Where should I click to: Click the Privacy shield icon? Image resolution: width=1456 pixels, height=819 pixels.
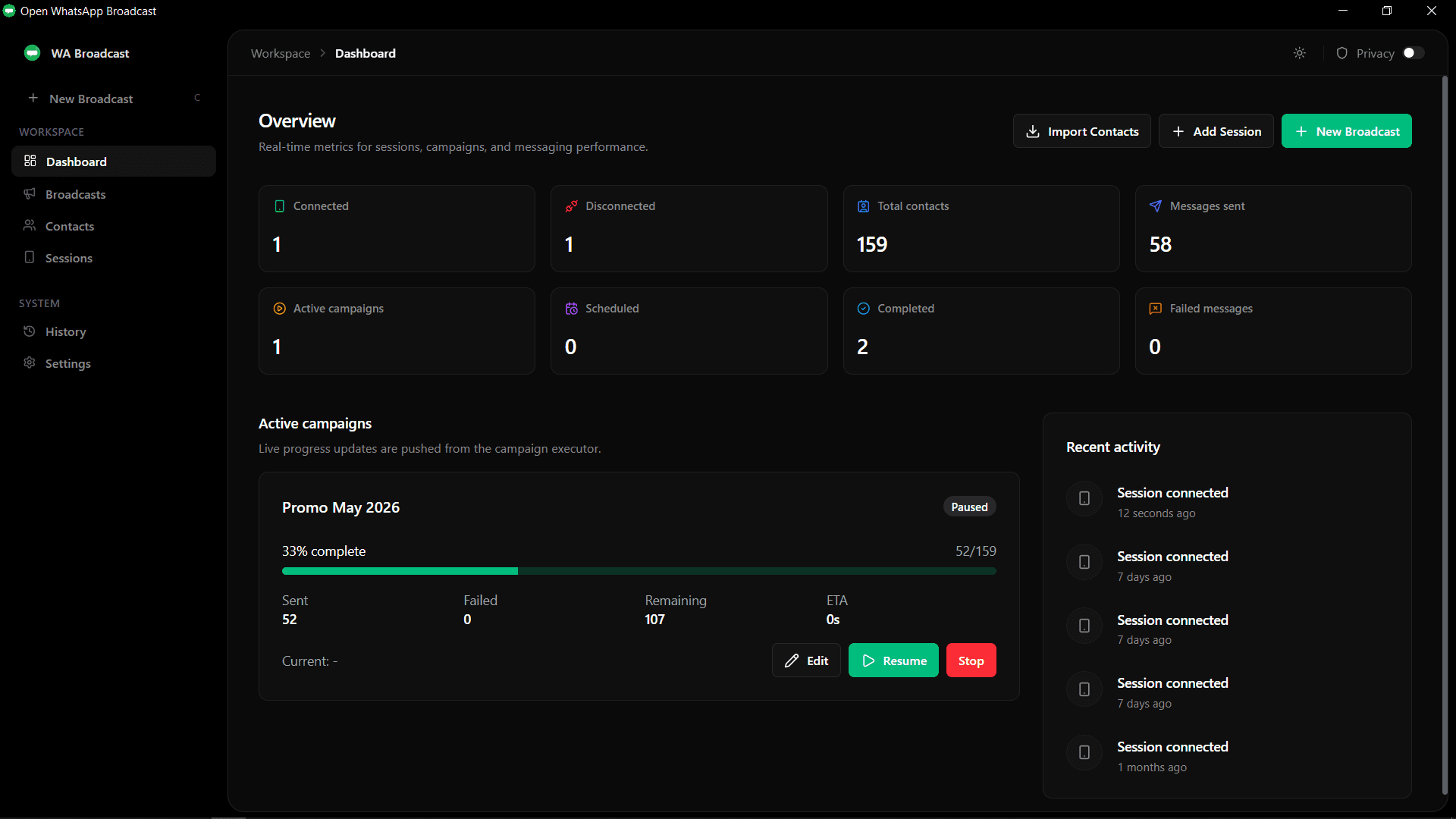click(x=1342, y=53)
